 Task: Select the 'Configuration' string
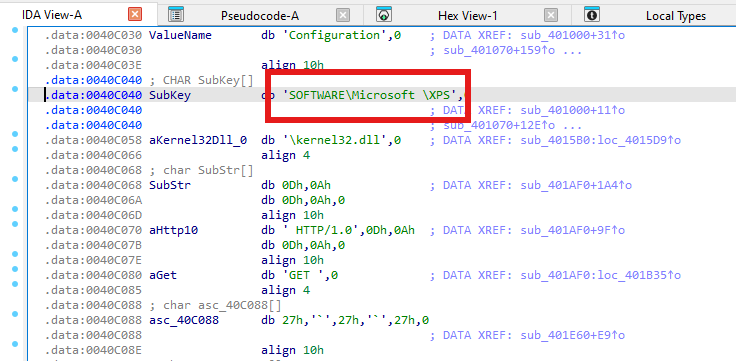point(334,35)
